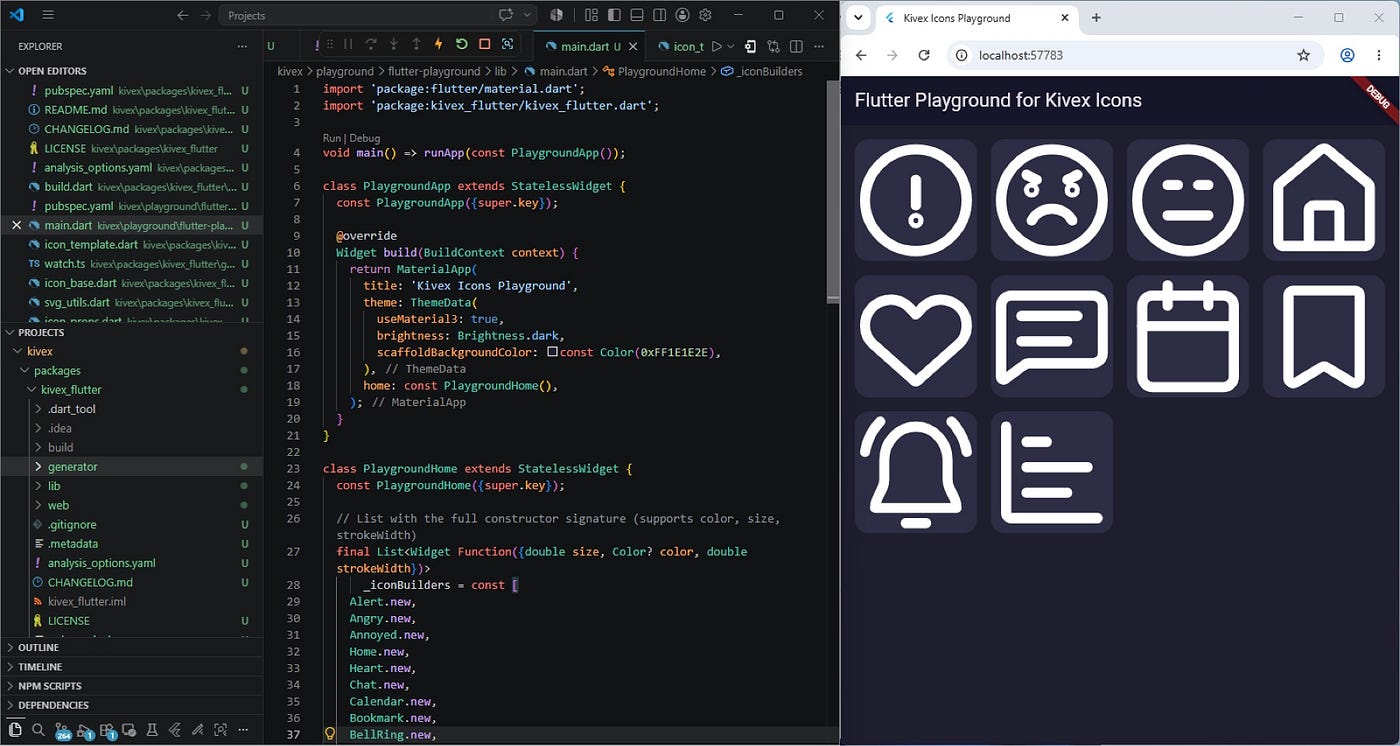The image size is (1400, 746).
Task: Open the run button dropdown arrow in editor
Action: [x=731, y=46]
